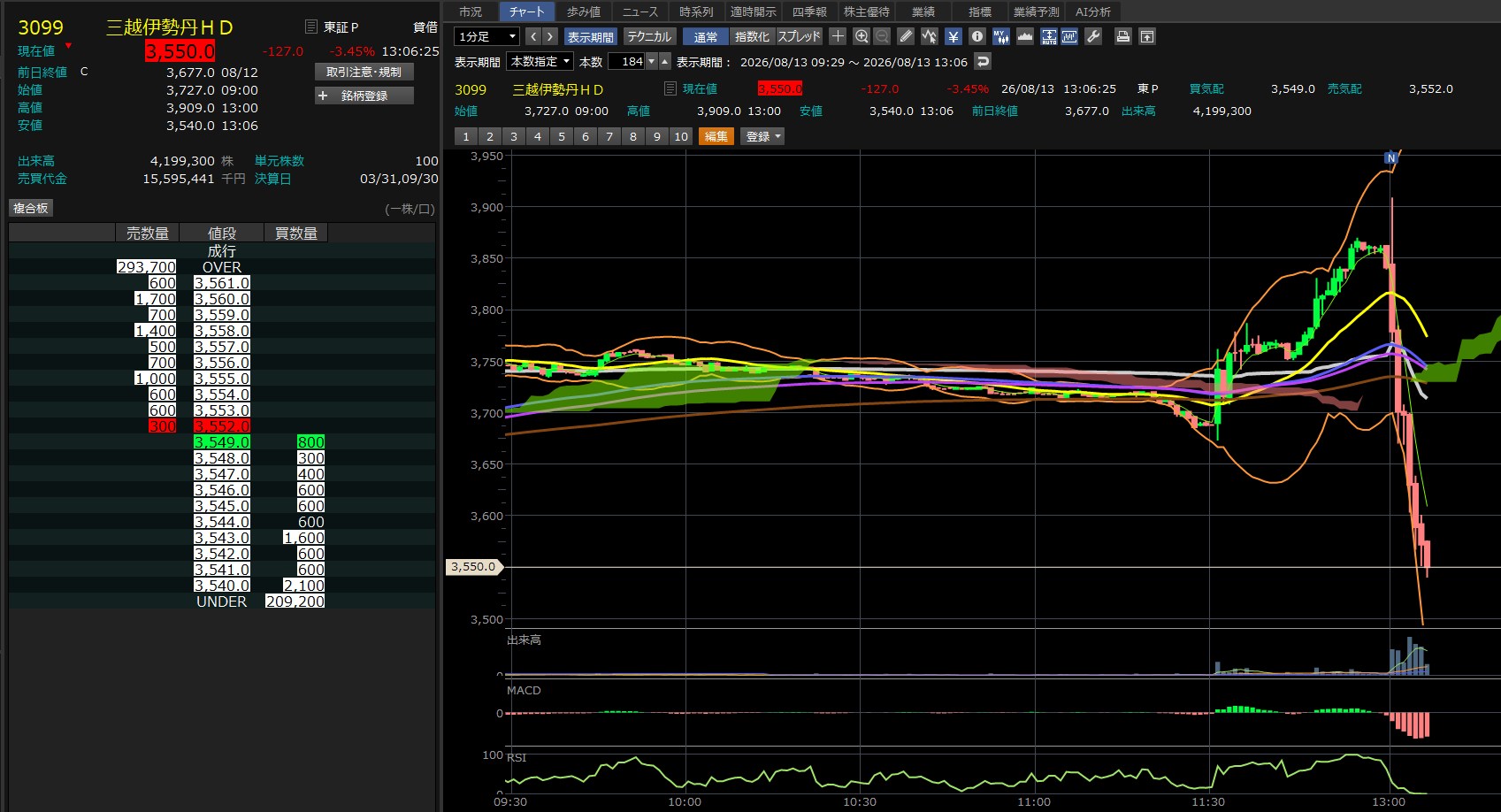Click the pop-out window icon in the chart toolbar
Screen dimensions: 1501x812
[x=1147, y=36]
